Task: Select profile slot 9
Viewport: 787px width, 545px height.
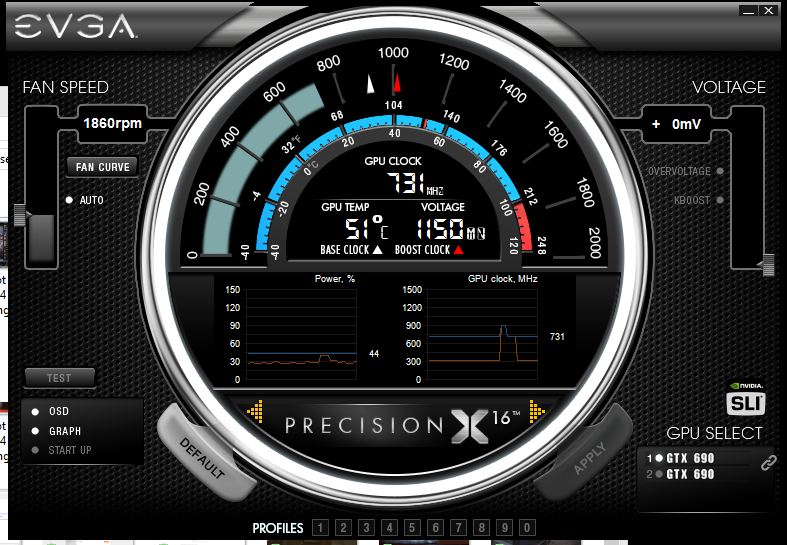Action: point(504,527)
